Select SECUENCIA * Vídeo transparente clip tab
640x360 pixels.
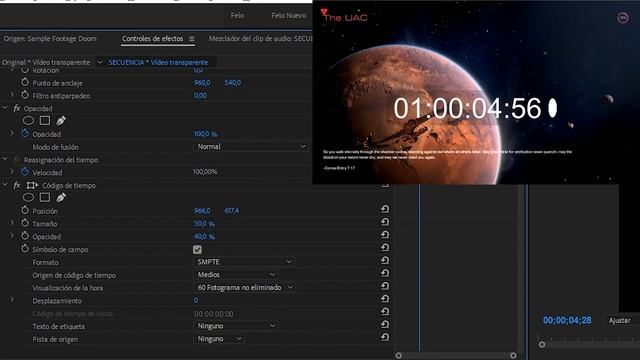click(x=158, y=62)
